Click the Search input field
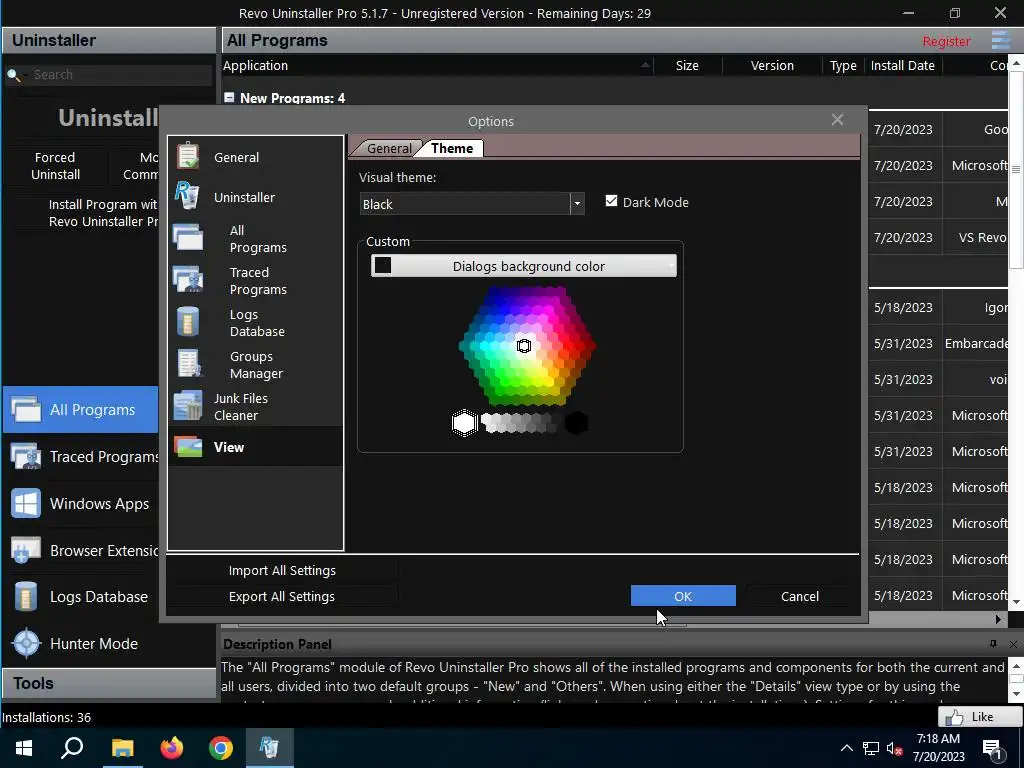 [x=121, y=75]
